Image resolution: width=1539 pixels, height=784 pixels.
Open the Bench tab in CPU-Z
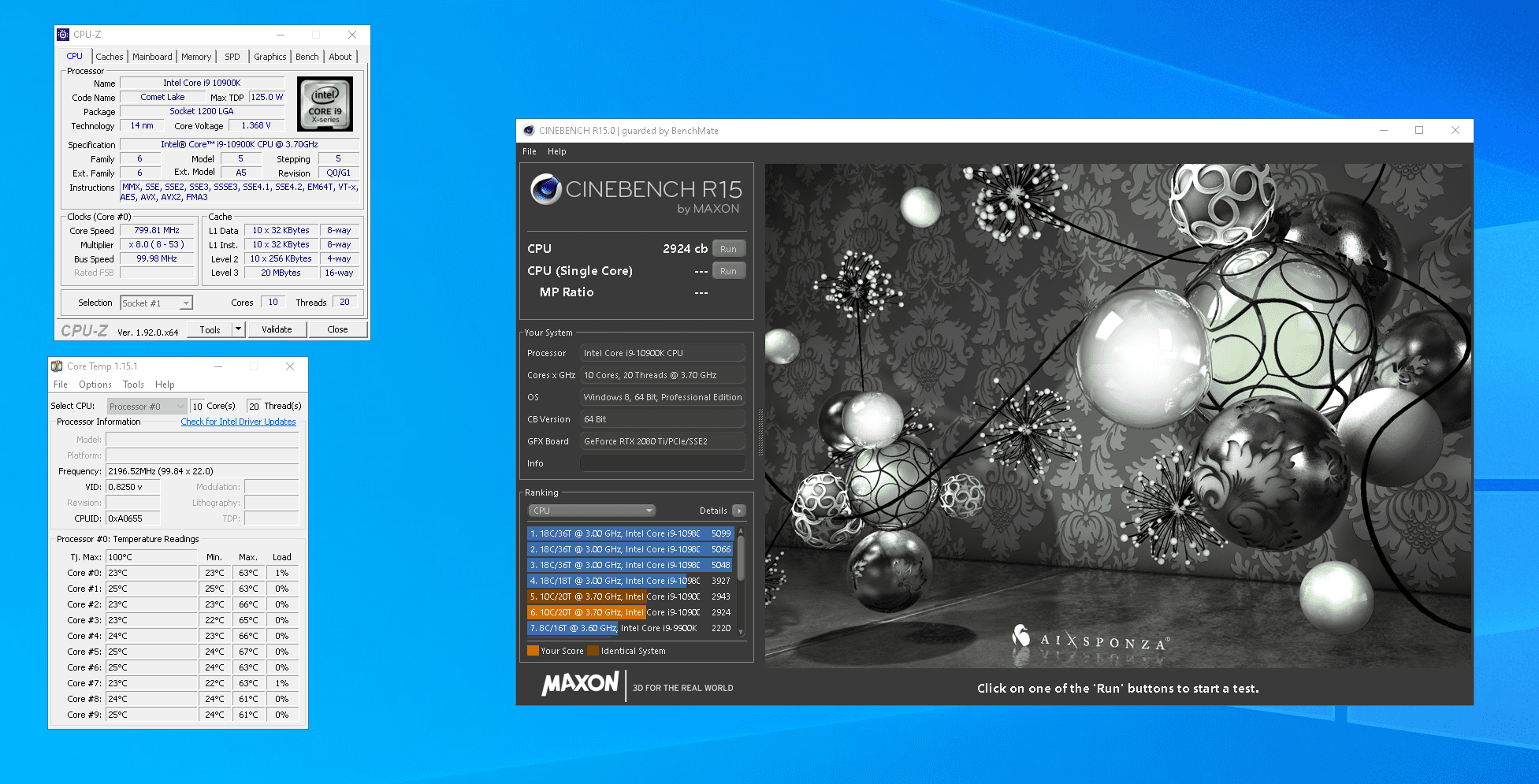tap(307, 57)
